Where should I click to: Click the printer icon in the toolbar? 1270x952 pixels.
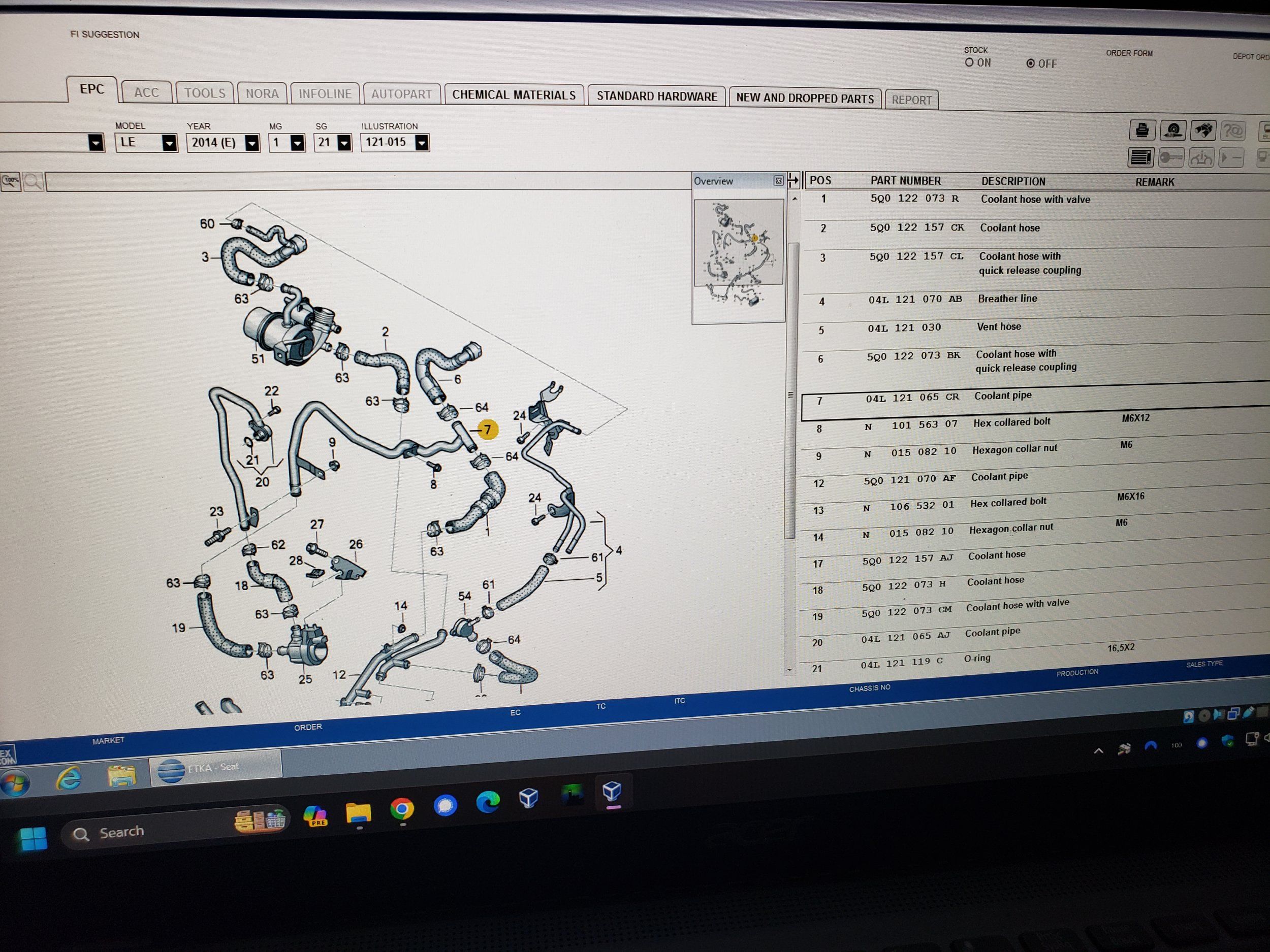pyautogui.click(x=1142, y=130)
